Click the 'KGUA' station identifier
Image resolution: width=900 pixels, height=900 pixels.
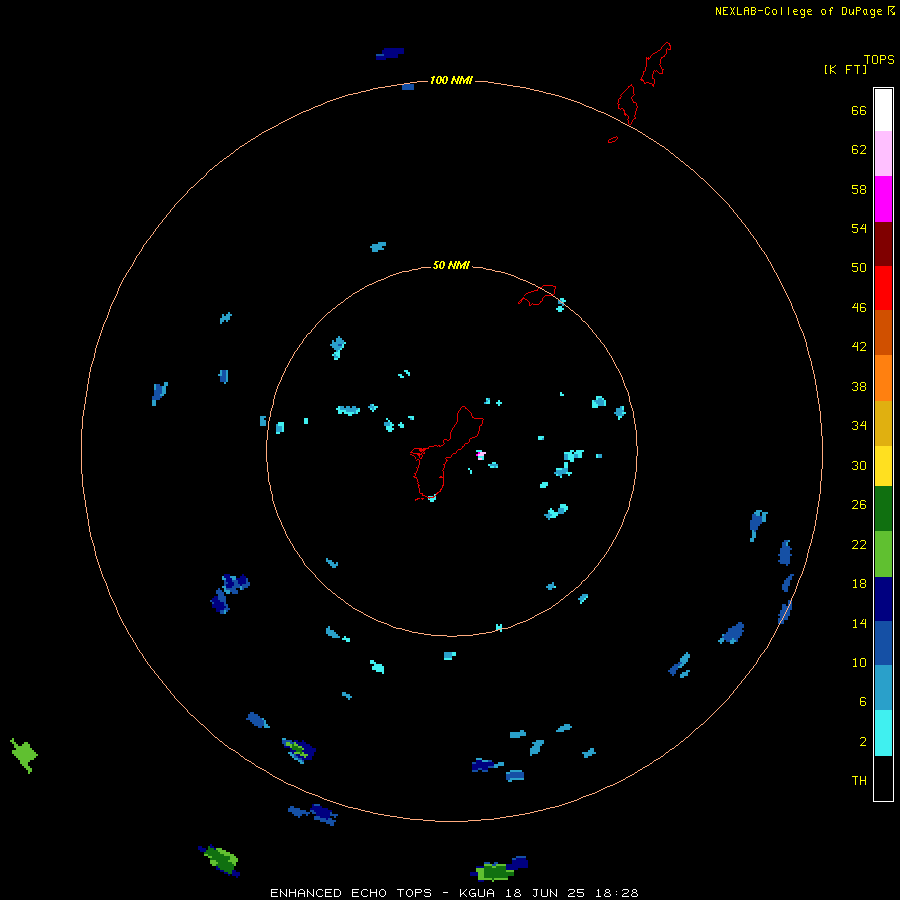[x=479, y=893]
